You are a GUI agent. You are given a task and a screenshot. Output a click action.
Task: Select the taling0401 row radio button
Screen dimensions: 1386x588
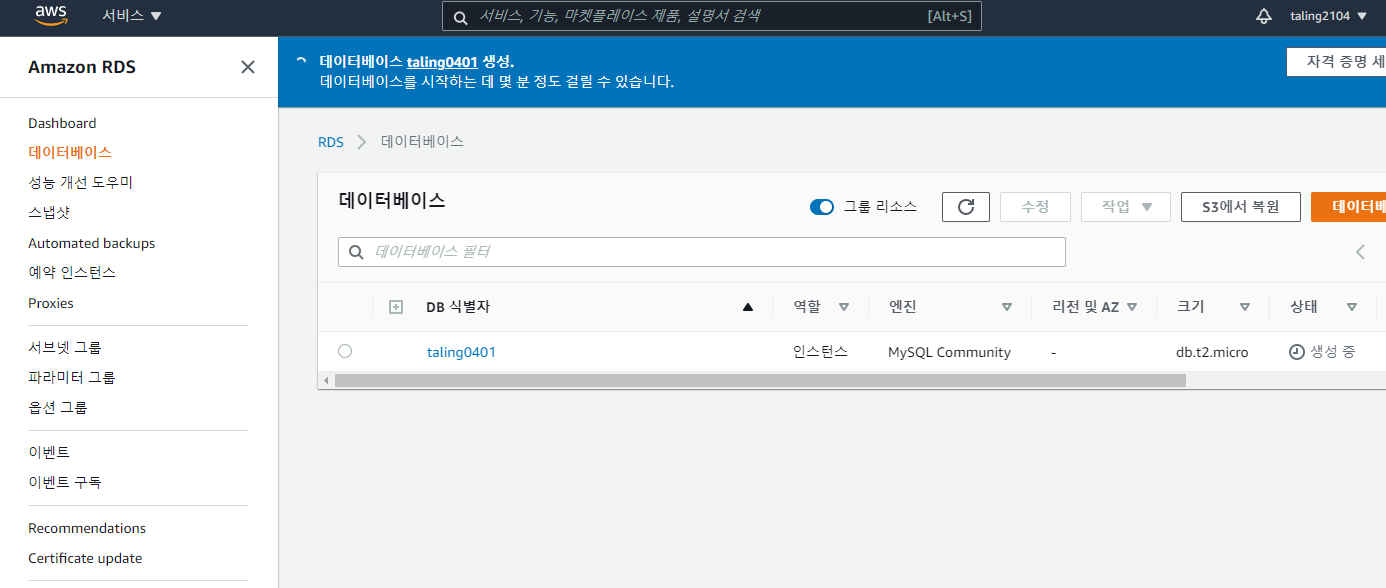point(345,351)
